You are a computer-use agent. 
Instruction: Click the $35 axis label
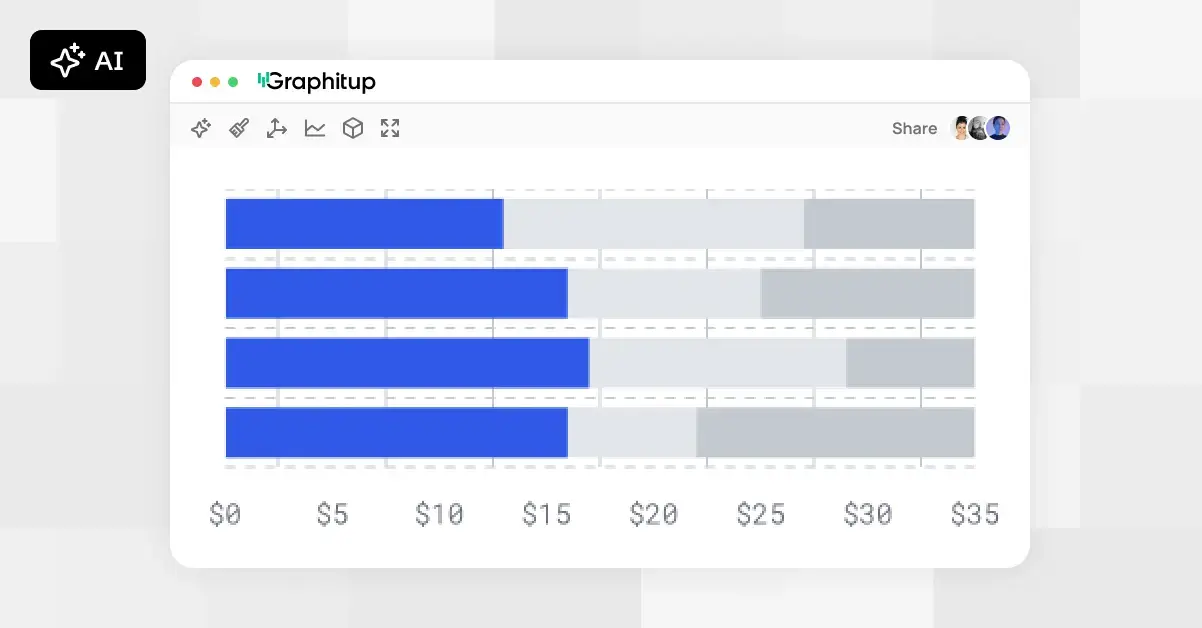pos(975,514)
